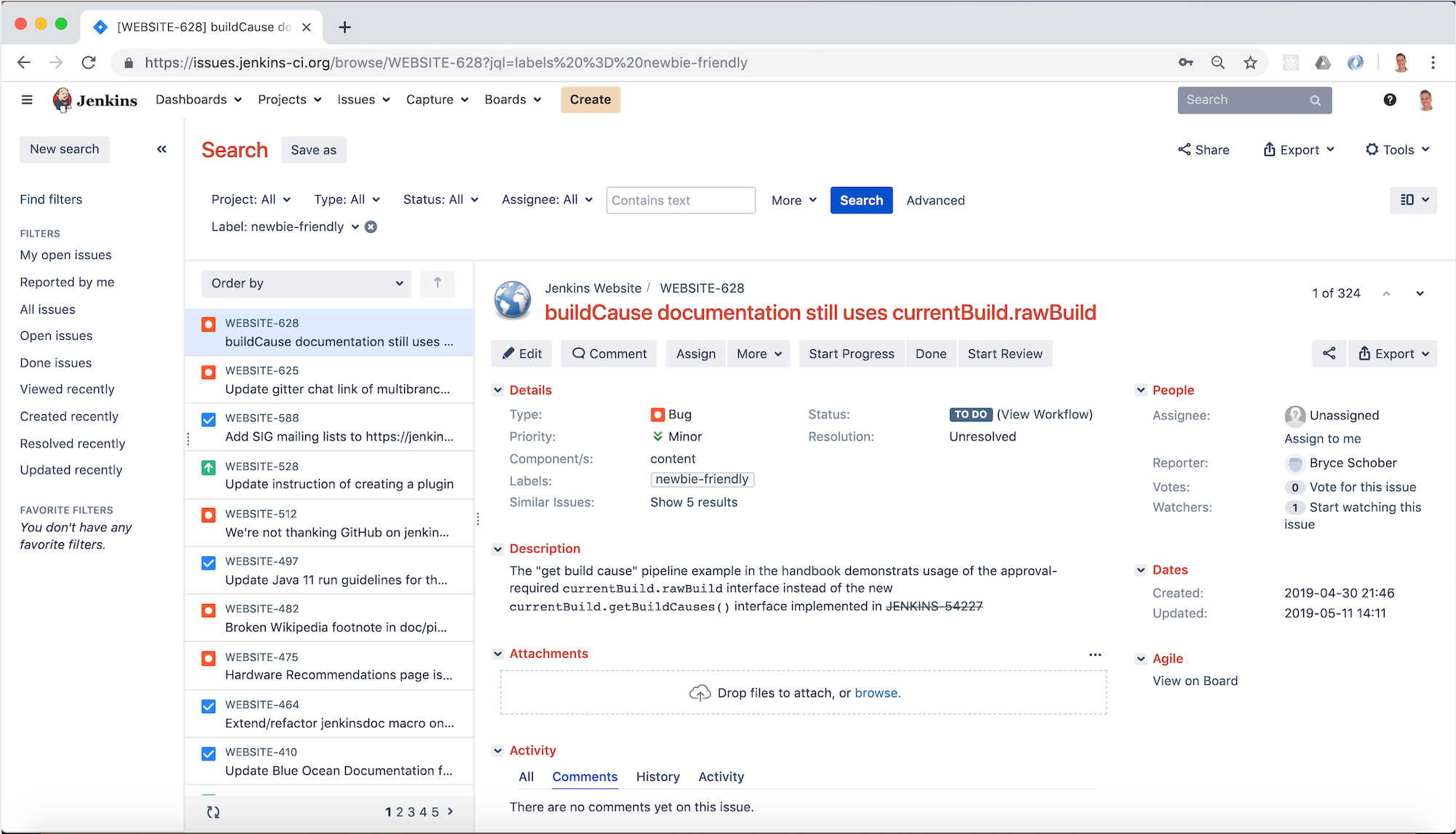Click the Jenkins logo icon in navbar
Image resolution: width=1456 pixels, height=834 pixels.
[x=63, y=99]
